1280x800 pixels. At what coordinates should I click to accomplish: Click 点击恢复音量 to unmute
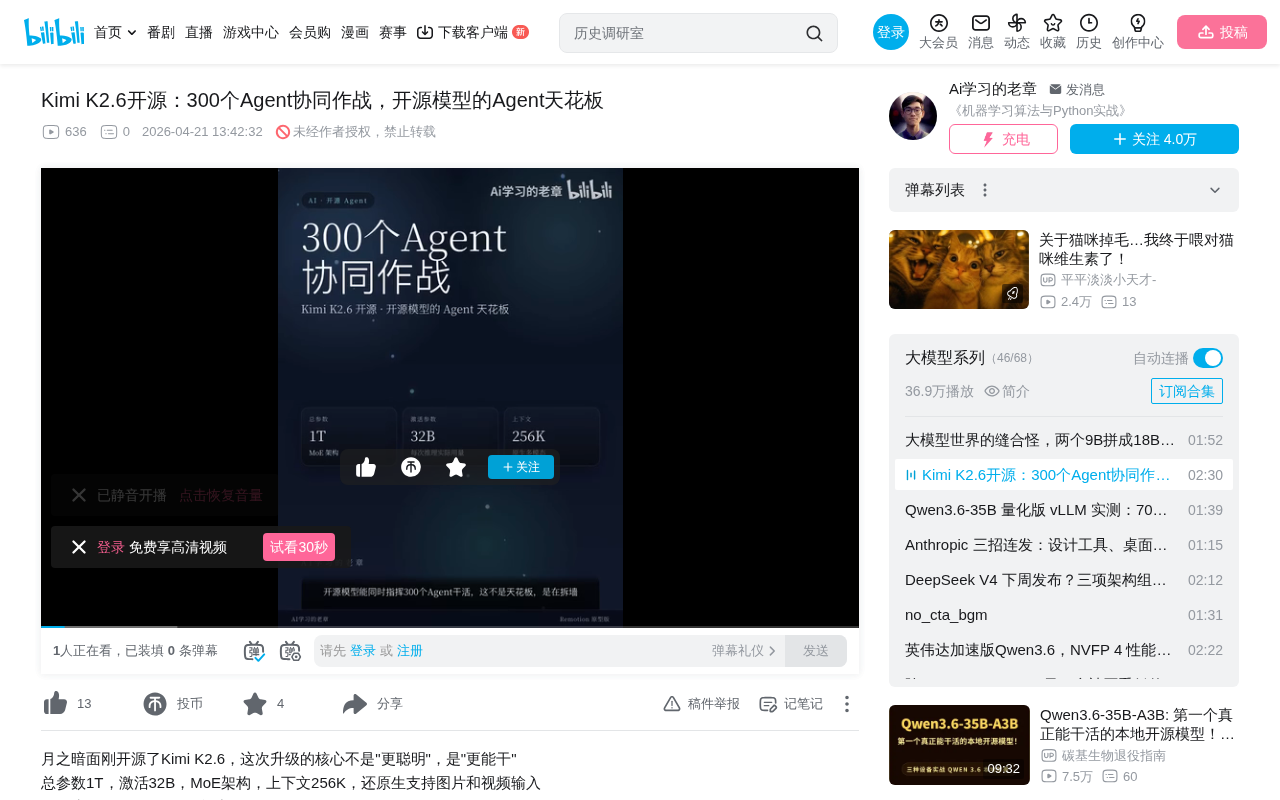[221, 495]
